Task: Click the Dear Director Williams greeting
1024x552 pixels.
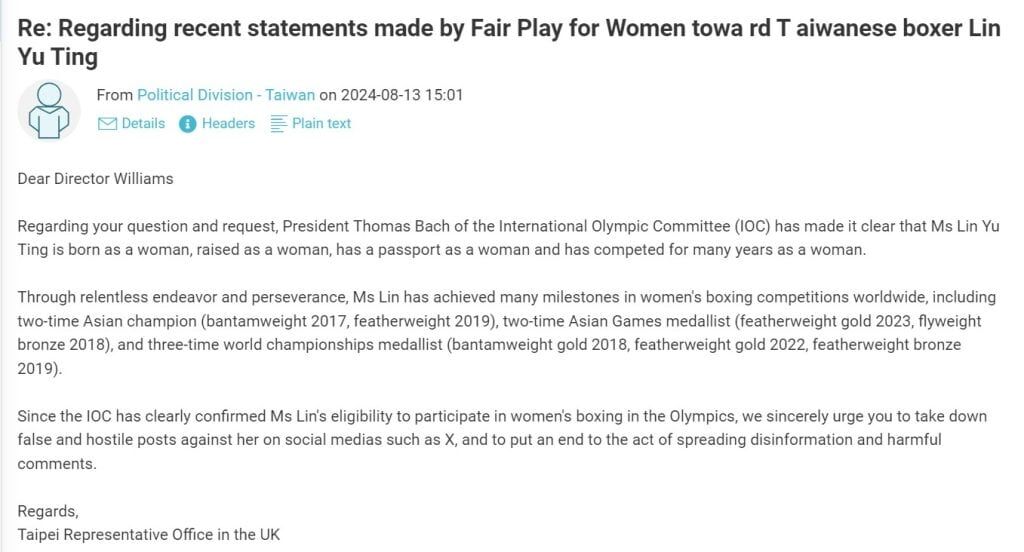Action: coord(95,178)
